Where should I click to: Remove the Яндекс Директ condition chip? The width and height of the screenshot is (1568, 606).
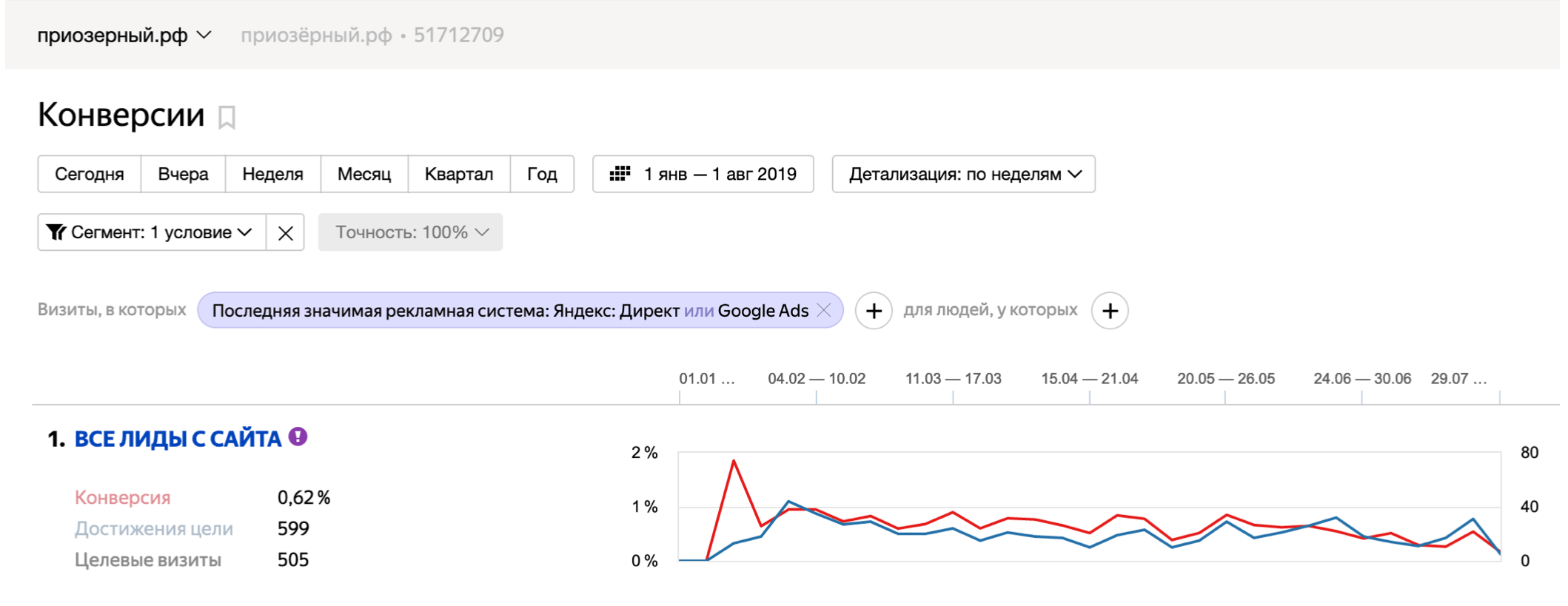coord(824,311)
